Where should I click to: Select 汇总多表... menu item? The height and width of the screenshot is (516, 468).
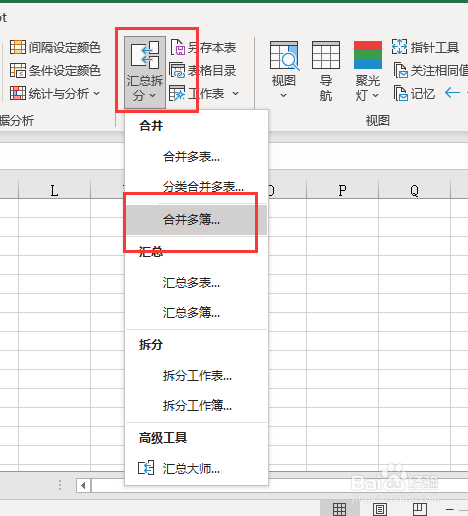[x=197, y=283]
